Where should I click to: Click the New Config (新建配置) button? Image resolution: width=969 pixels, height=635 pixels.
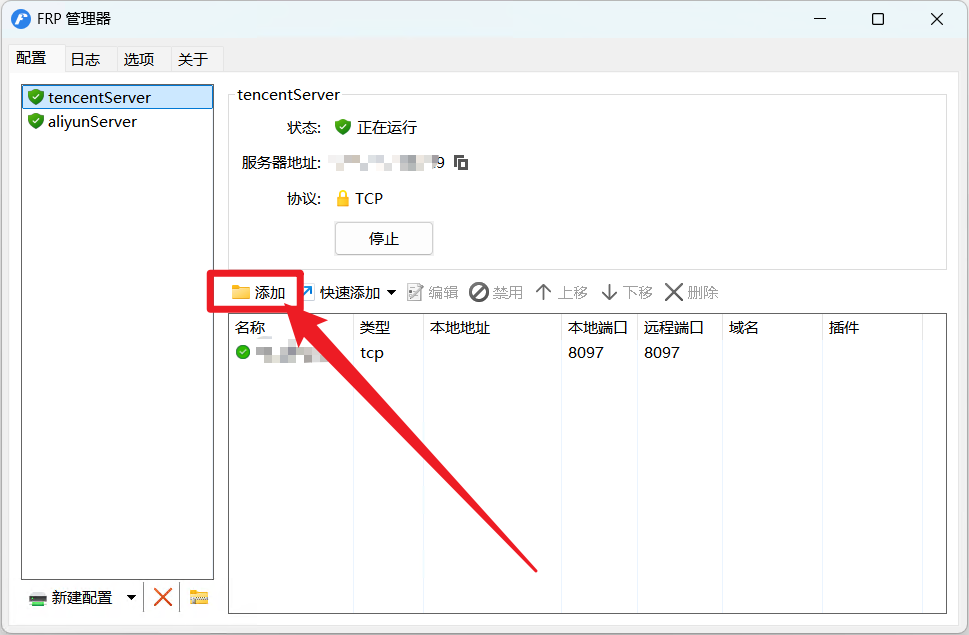click(71, 598)
